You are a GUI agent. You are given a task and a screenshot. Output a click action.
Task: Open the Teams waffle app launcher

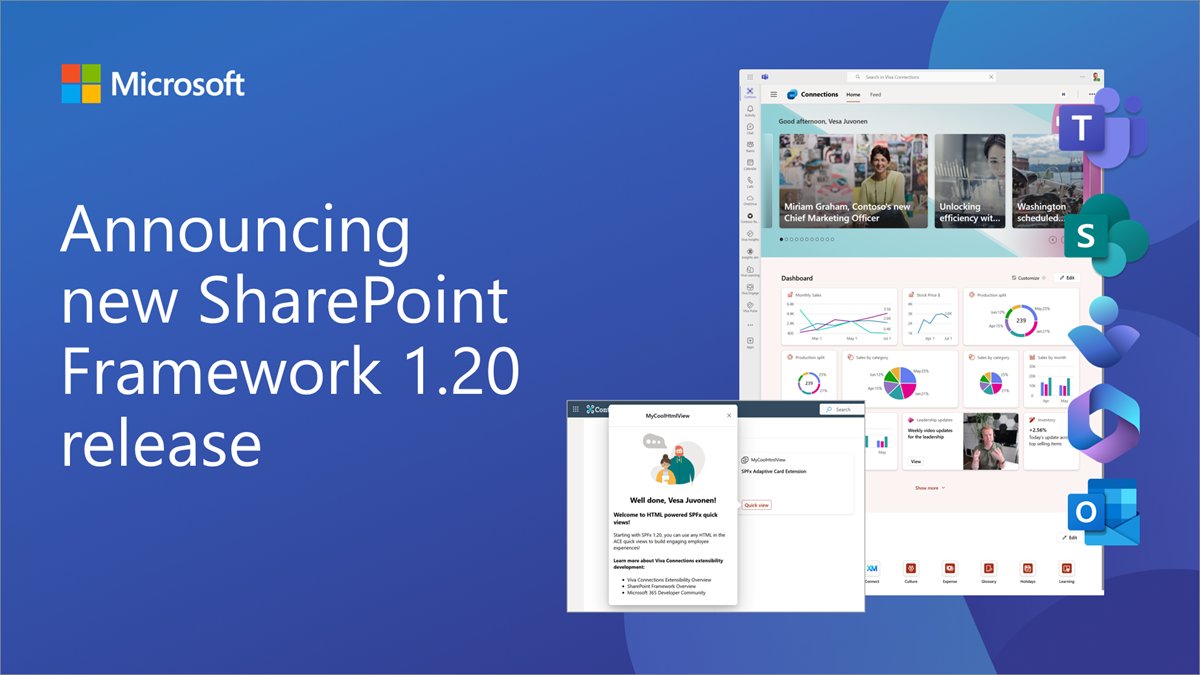[x=750, y=77]
